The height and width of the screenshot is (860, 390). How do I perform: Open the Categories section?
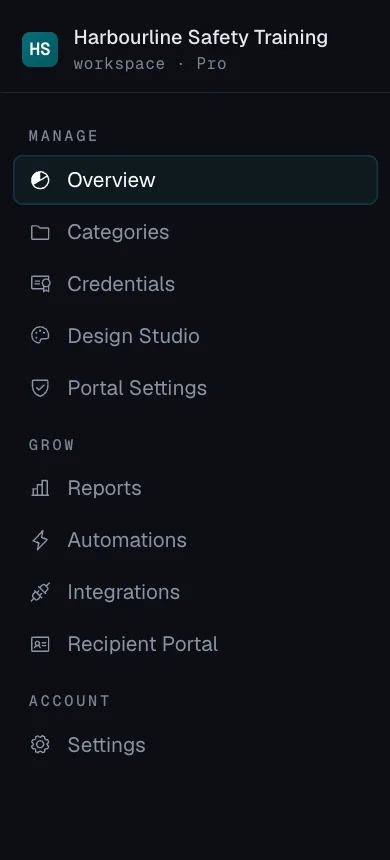point(195,232)
